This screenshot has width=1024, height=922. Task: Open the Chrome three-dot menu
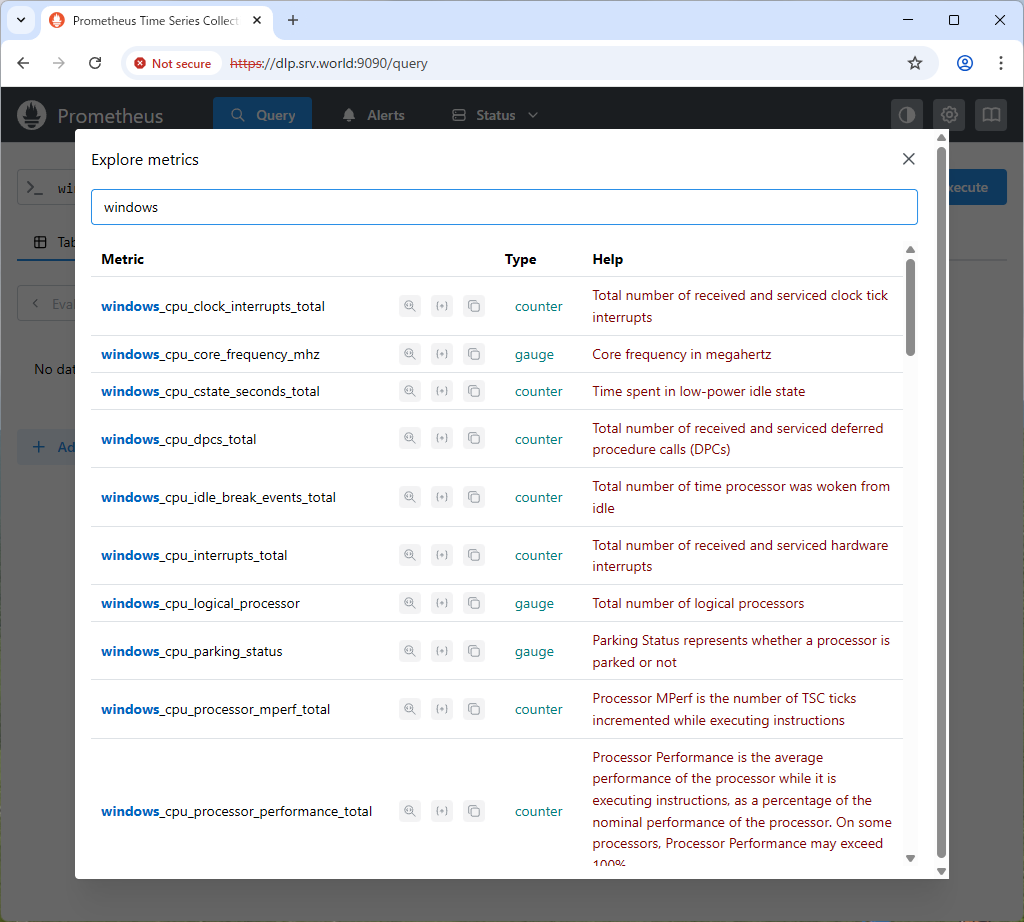coord(1001,63)
